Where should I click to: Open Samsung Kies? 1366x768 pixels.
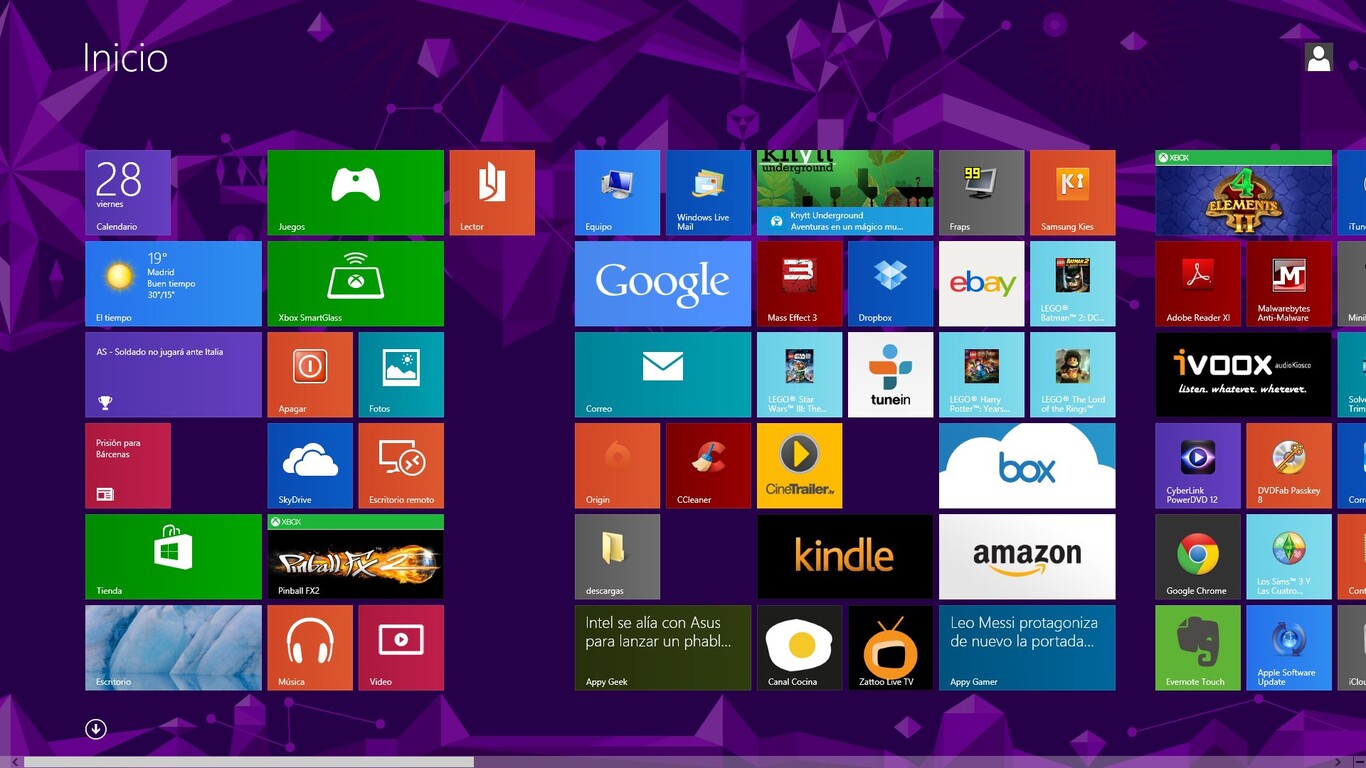coord(1072,192)
